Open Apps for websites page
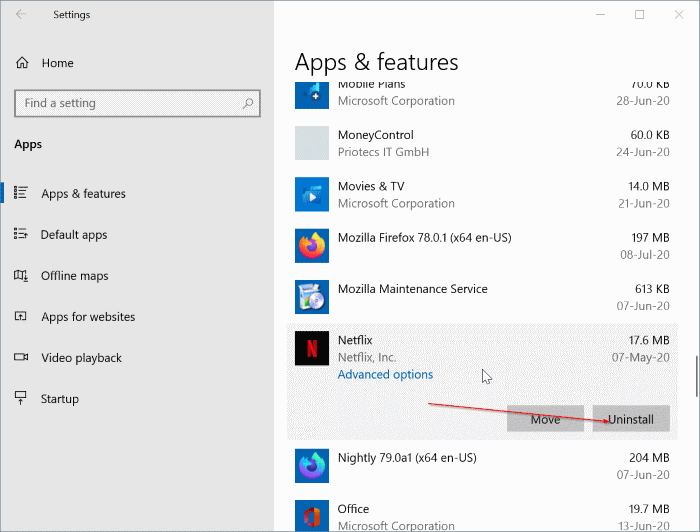The height and width of the screenshot is (532, 700). (88, 317)
